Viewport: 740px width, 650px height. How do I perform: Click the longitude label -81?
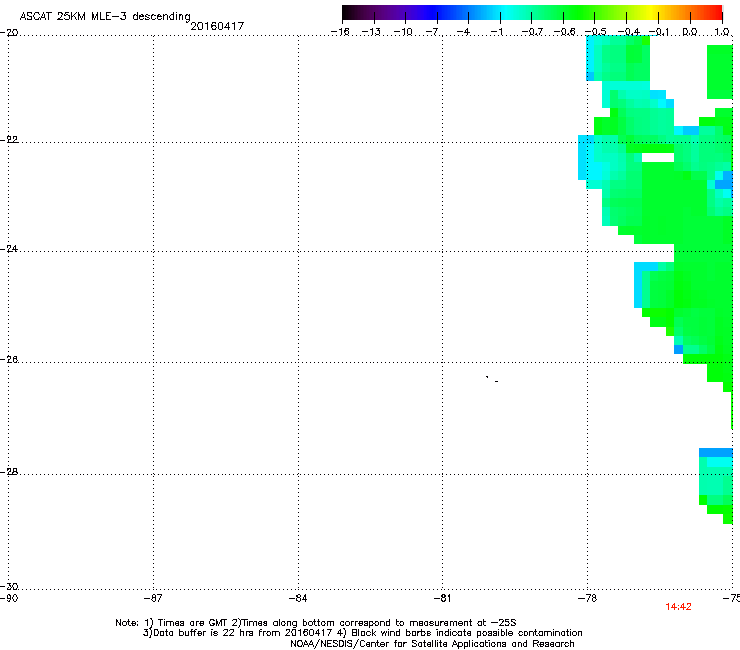pyautogui.click(x=442, y=598)
